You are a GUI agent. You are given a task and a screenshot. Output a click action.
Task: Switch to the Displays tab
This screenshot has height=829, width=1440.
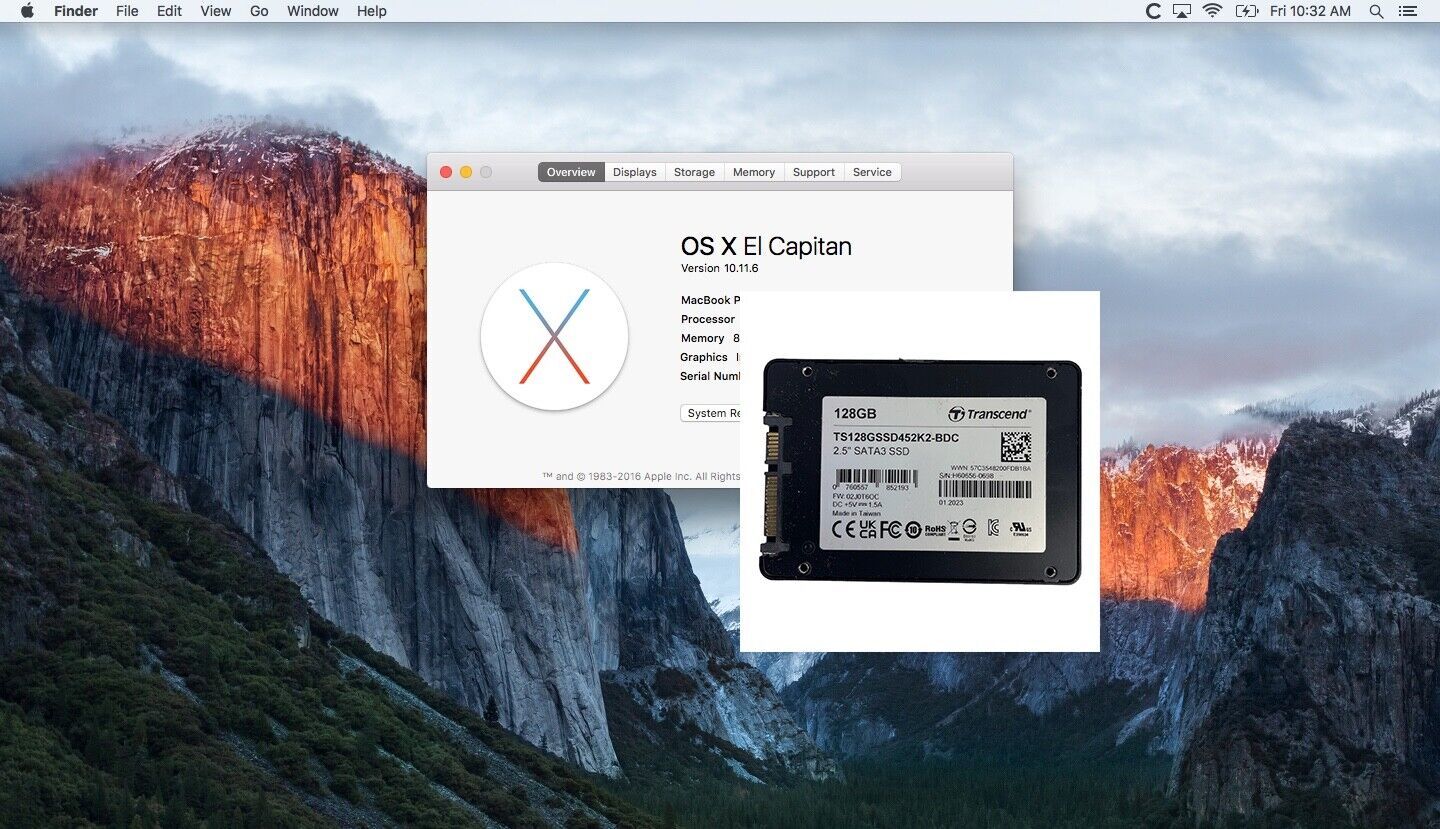click(x=635, y=172)
